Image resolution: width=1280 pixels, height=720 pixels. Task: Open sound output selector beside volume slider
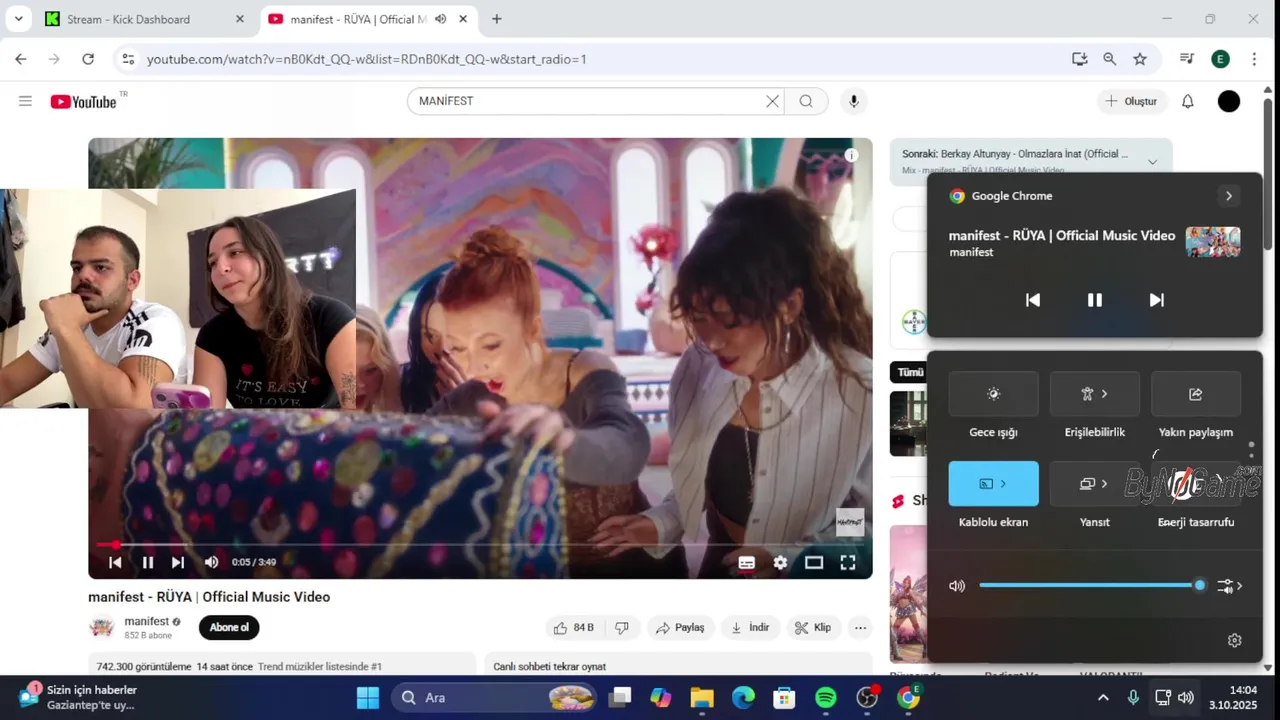click(1230, 586)
